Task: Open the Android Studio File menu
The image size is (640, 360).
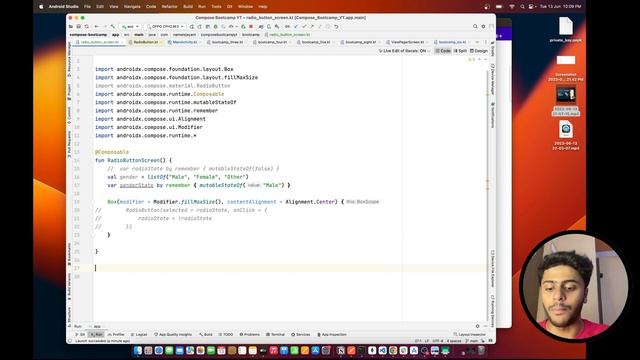Action: pyautogui.click(x=87, y=7)
